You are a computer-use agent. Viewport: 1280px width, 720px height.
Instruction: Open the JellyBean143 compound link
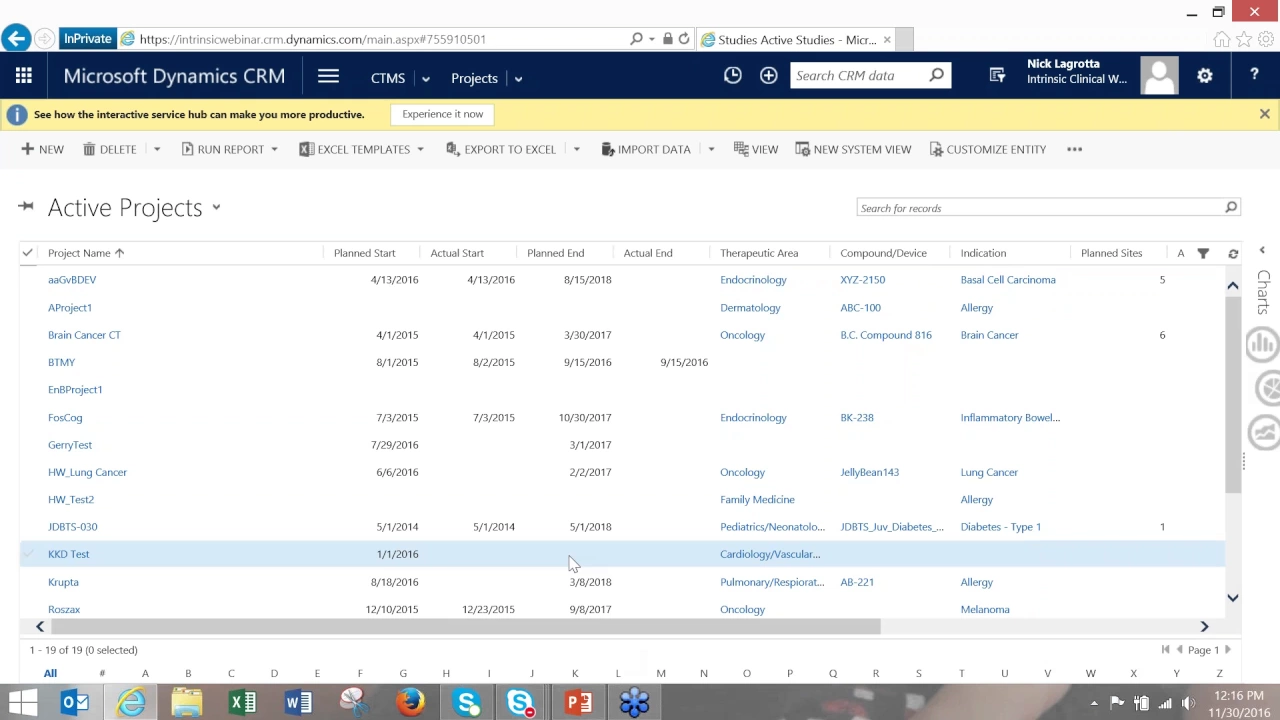(x=869, y=472)
